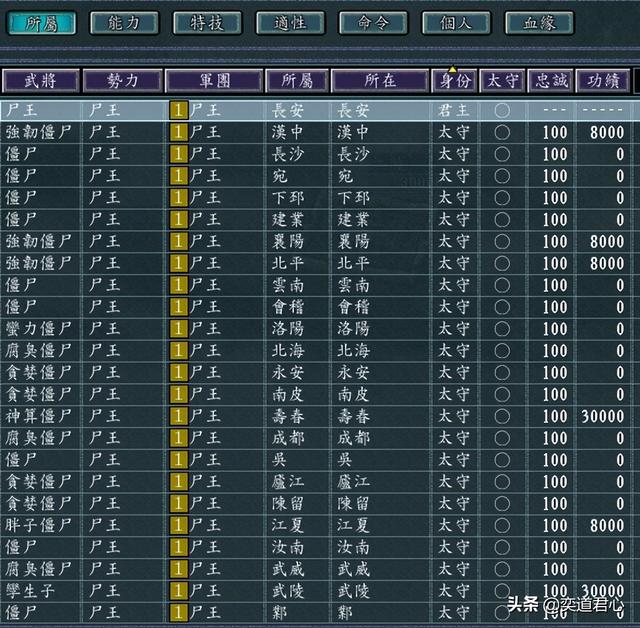The image size is (640, 628).
Task: Switch to the 能力 tab
Action: pos(124,22)
